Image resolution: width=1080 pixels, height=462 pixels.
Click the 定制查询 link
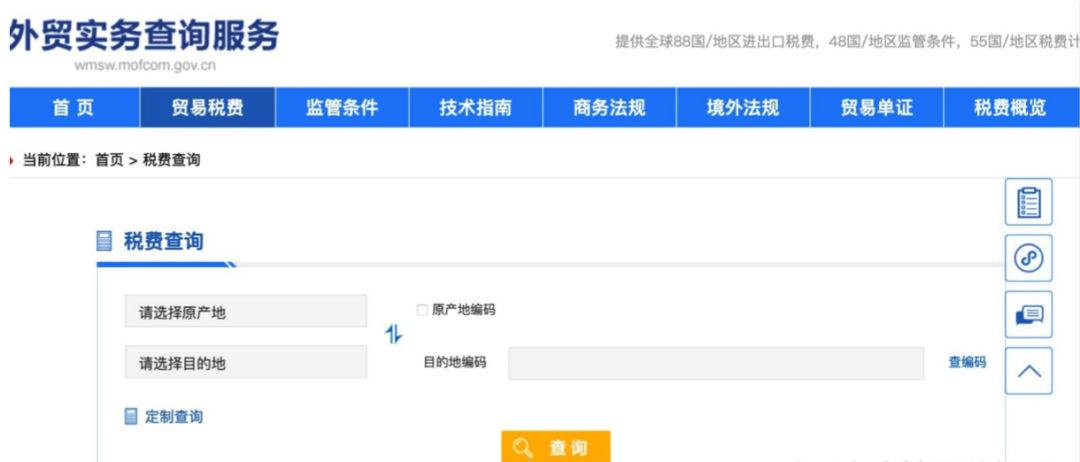[x=174, y=417]
